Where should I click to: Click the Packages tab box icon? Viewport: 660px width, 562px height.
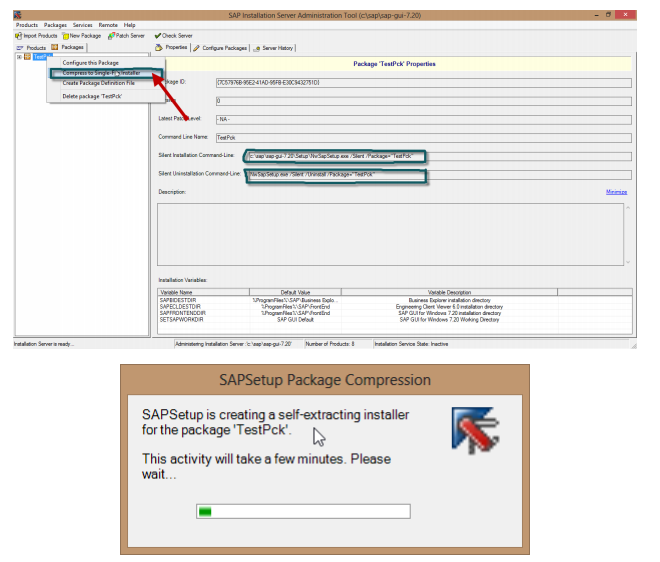pos(55,47)
